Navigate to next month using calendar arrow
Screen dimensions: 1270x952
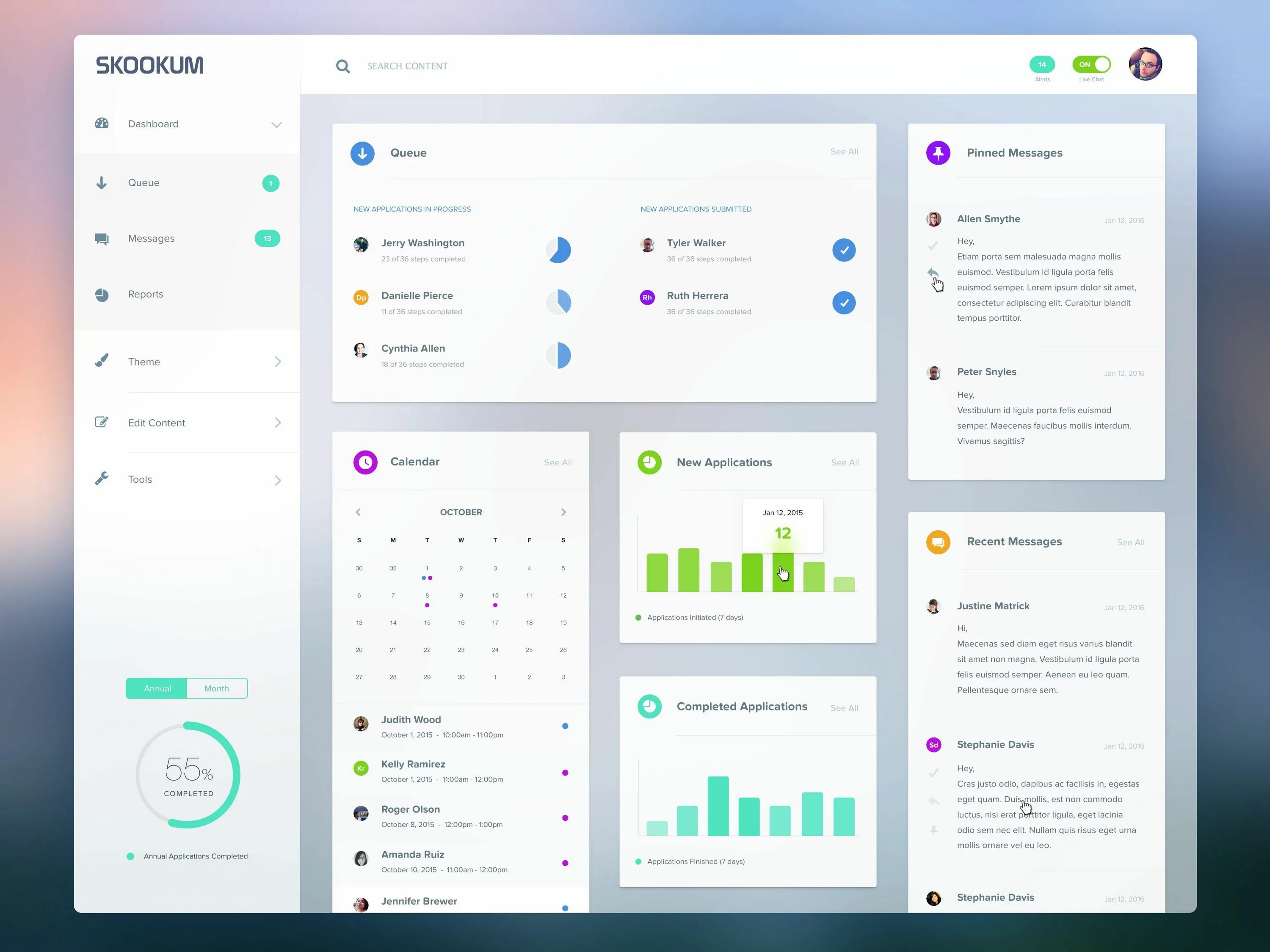click(x=563, y=512)
